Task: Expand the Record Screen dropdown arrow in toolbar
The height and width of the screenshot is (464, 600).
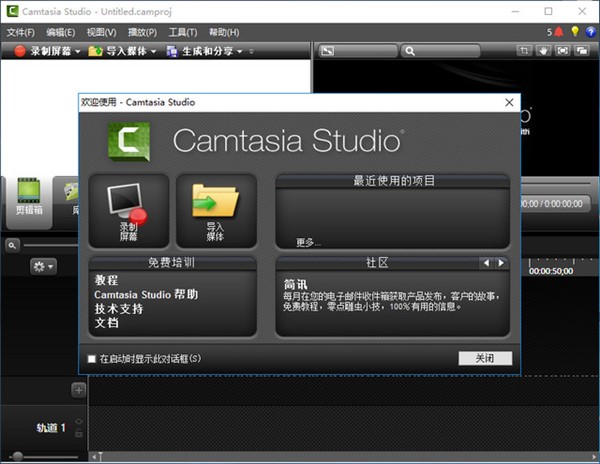Action: coord(78,51)
